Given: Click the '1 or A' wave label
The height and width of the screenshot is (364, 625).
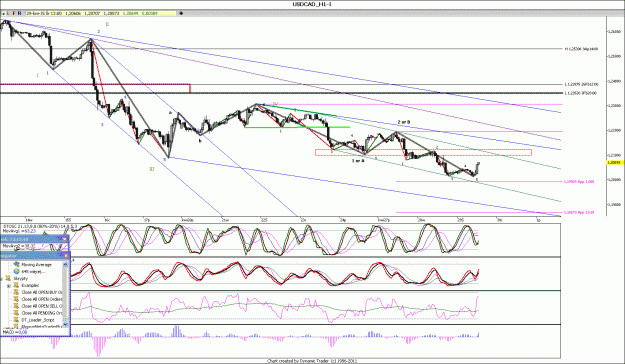Looking at the screenshot, I should point(358,161).
